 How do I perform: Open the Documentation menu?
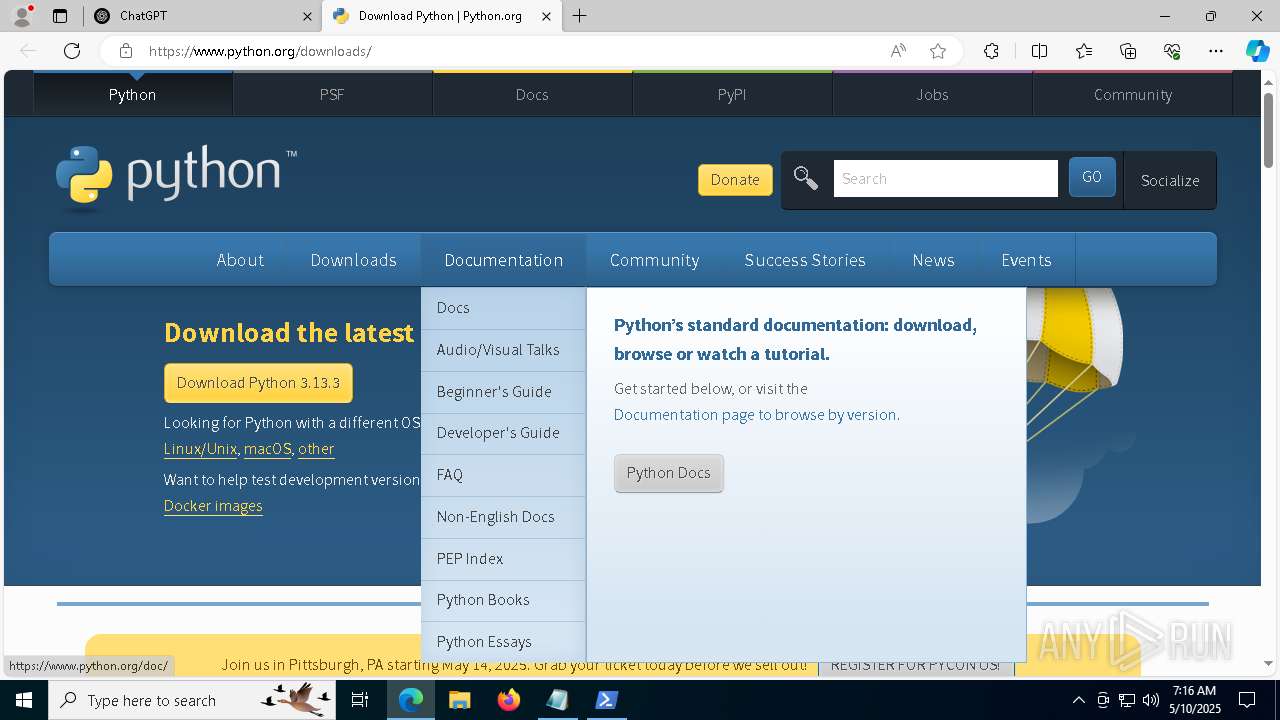503,260
